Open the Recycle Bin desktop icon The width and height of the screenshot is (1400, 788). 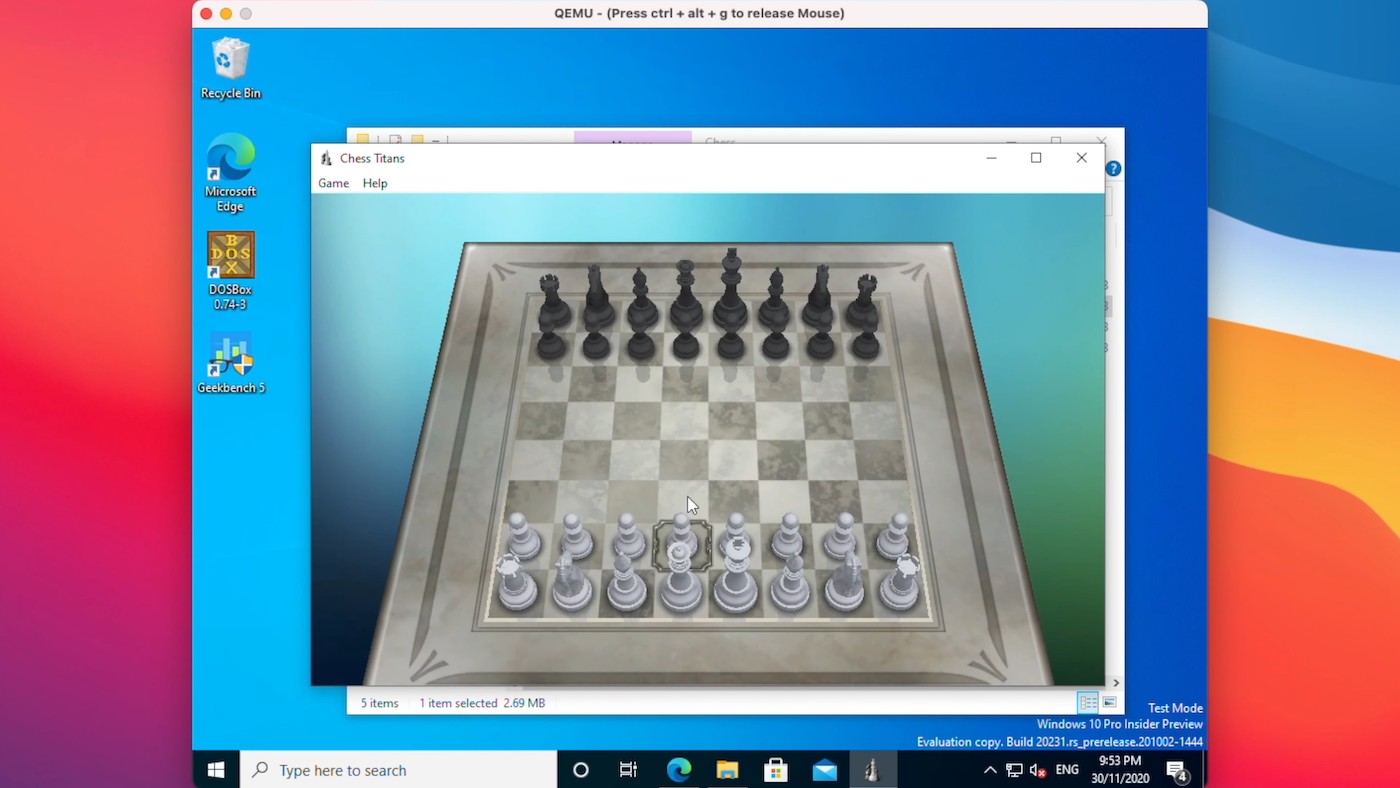(x=230, y=68)
